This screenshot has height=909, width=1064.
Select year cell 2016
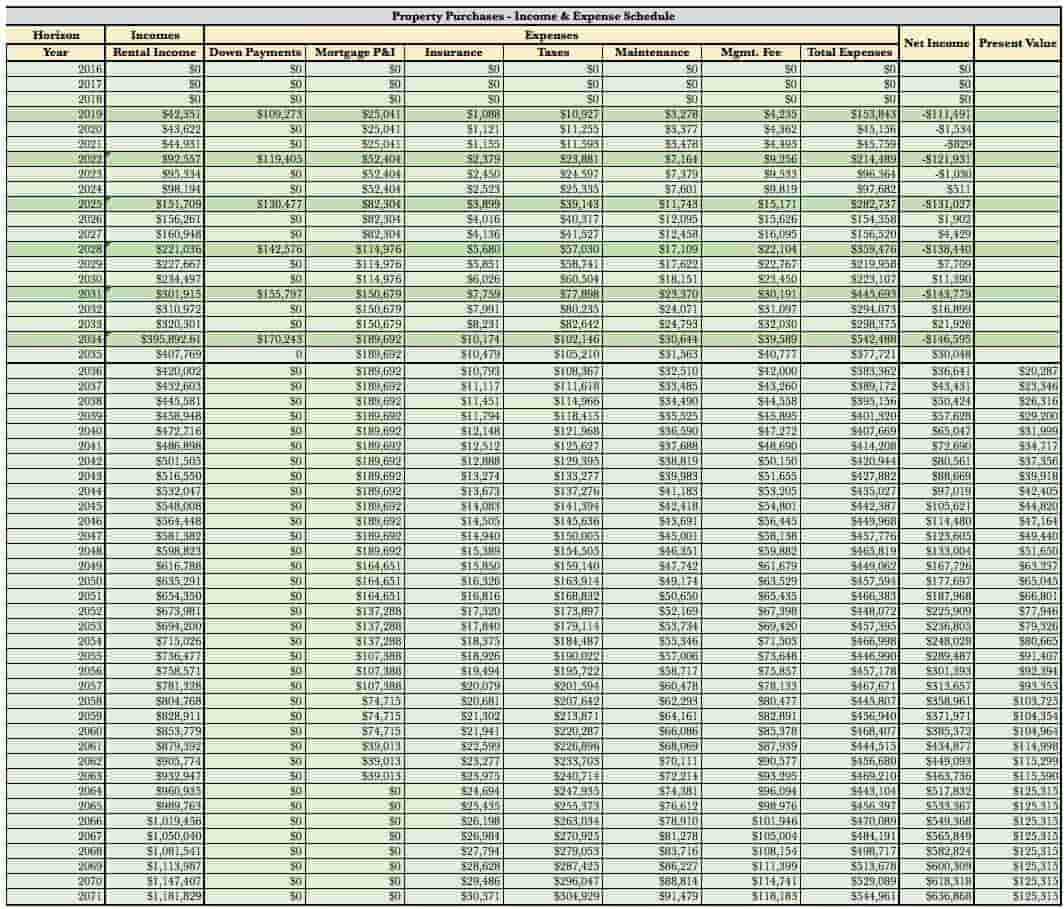(x=56, y=69)
